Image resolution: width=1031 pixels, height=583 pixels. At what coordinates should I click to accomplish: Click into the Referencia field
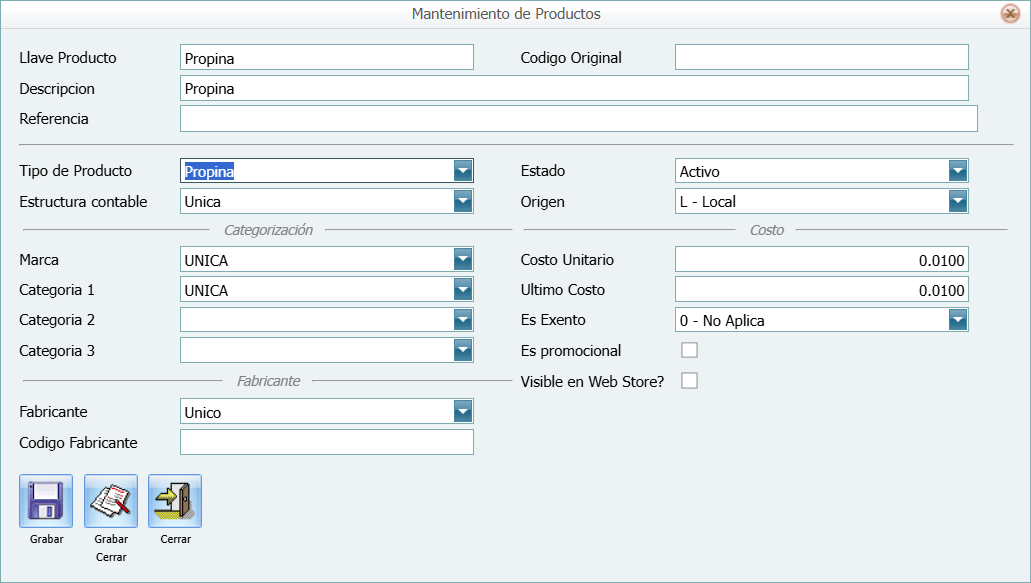click(x=578, y=119)
